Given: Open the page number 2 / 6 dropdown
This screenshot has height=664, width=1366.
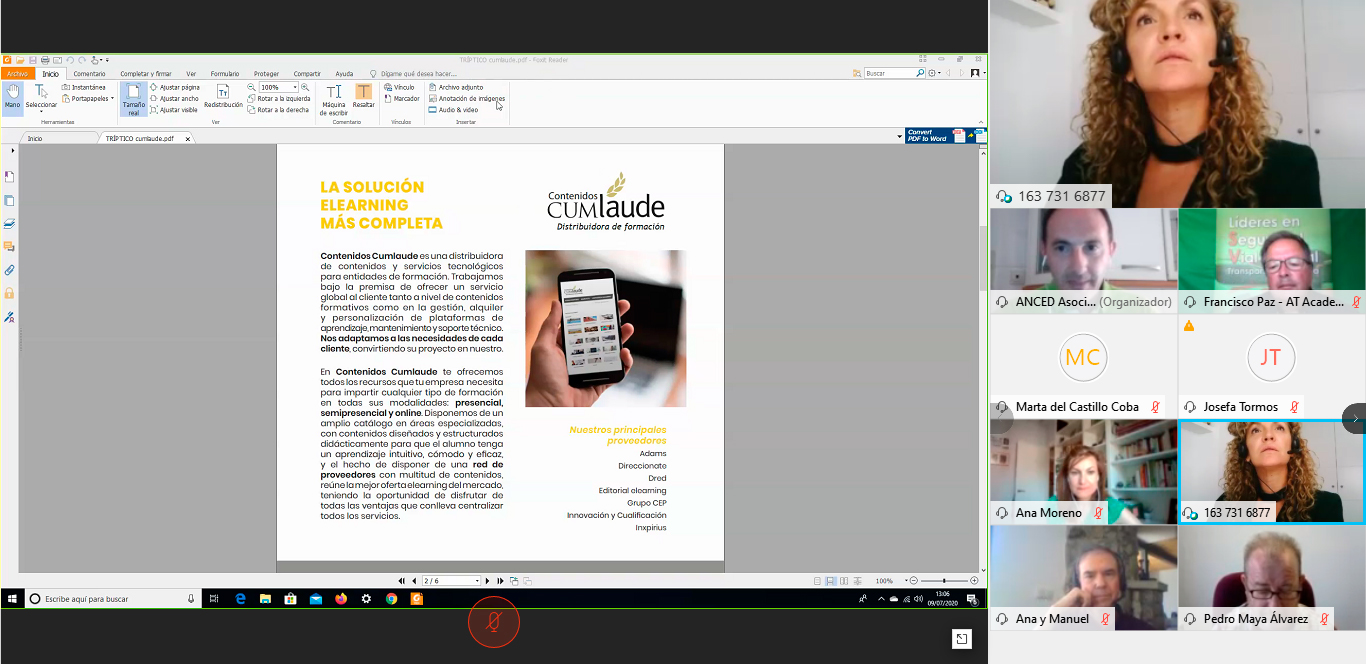Looking at the screenshot, I should point(477,581).
